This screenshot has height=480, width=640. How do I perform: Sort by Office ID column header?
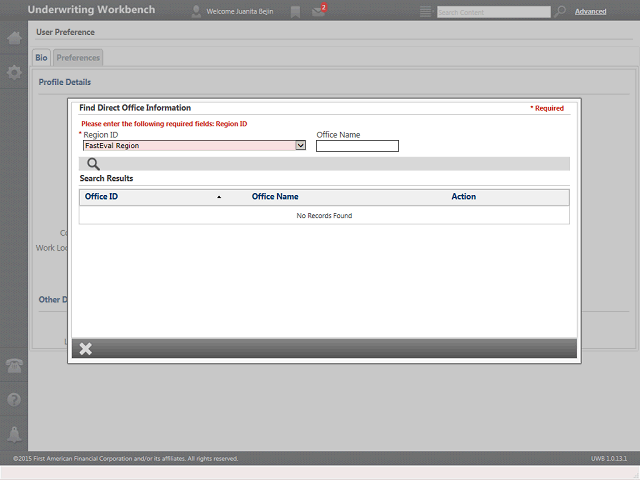click(101, 196)
